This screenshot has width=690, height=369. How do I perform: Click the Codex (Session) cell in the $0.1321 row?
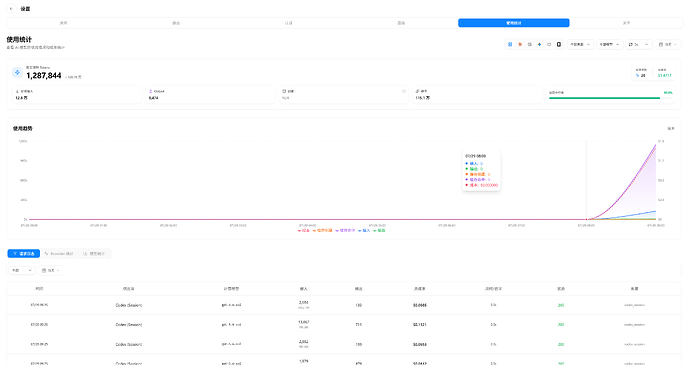[128, 325]
